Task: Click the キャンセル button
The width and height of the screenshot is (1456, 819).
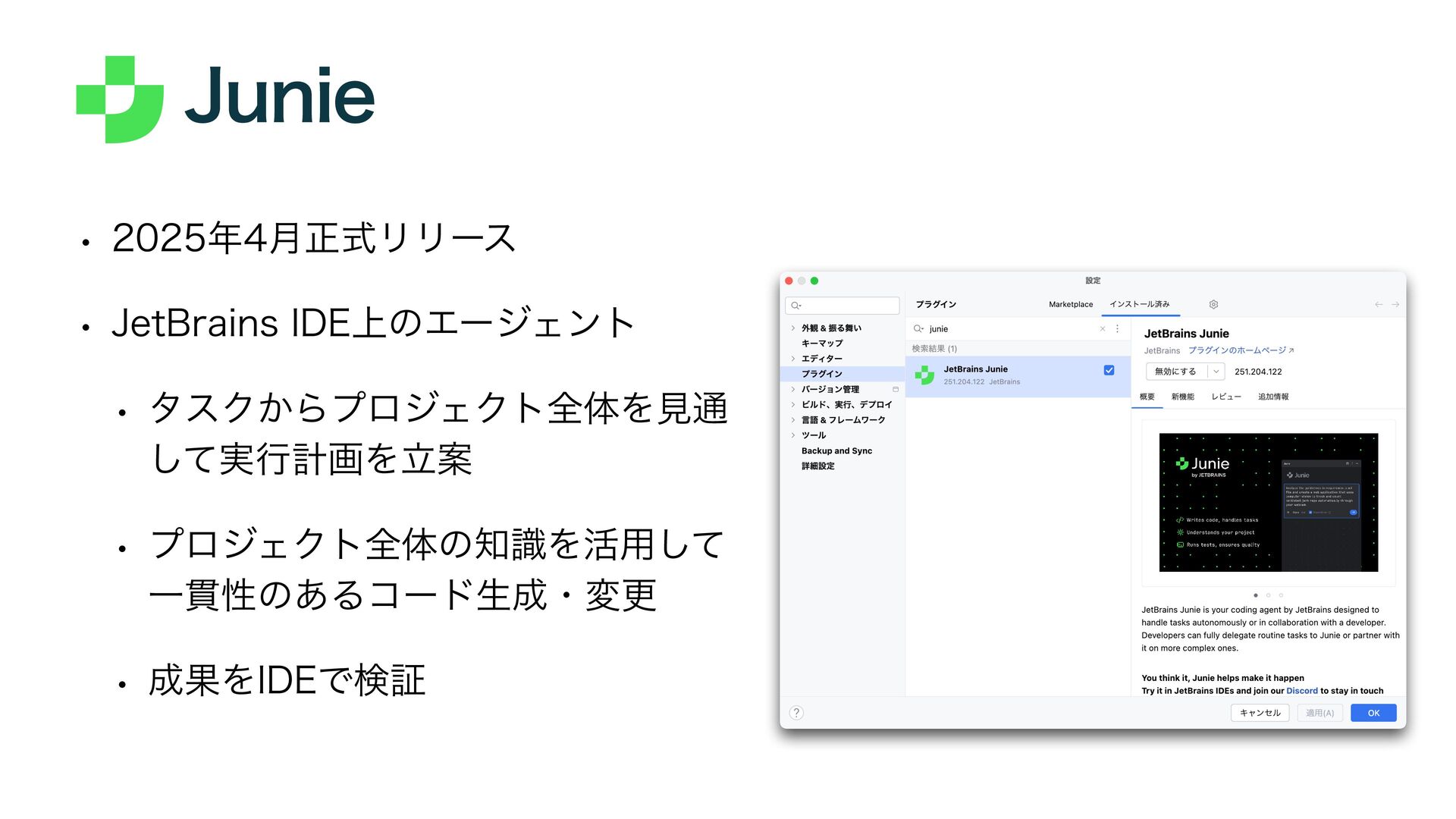Action: [1260, 713]
